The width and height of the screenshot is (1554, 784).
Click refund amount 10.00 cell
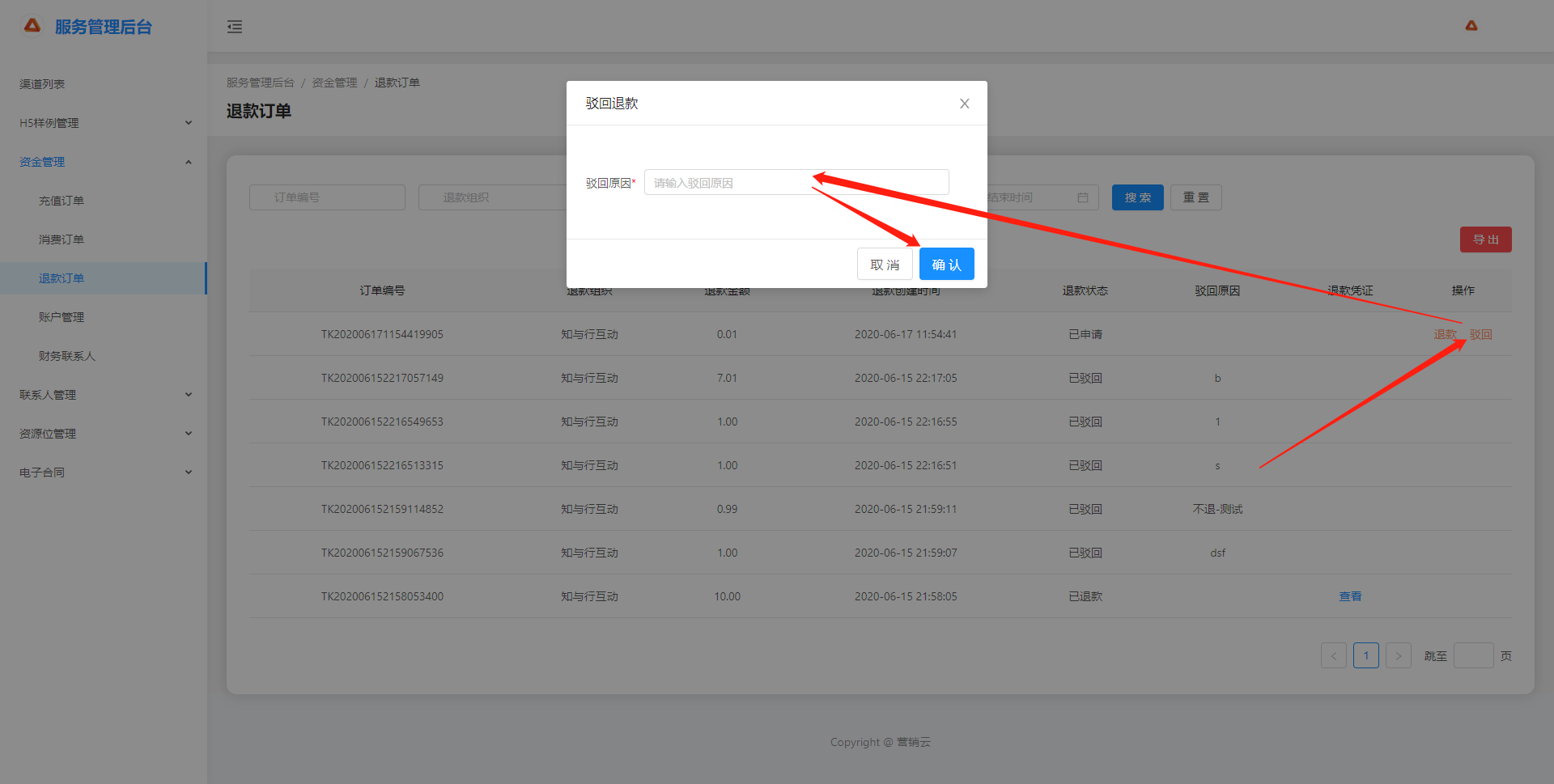[727, 596]
